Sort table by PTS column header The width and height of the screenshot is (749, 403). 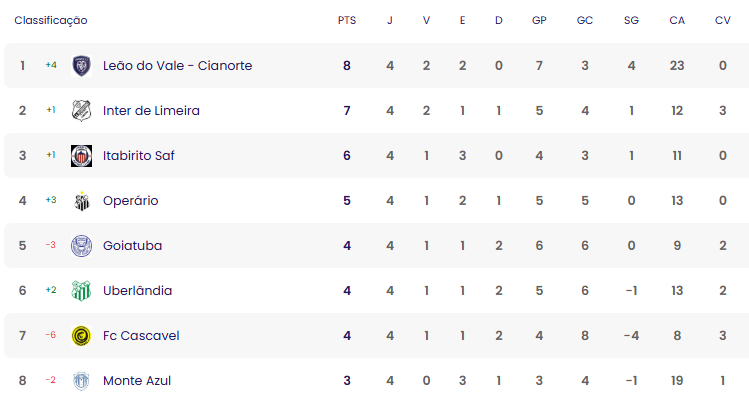tap(347, 20)
